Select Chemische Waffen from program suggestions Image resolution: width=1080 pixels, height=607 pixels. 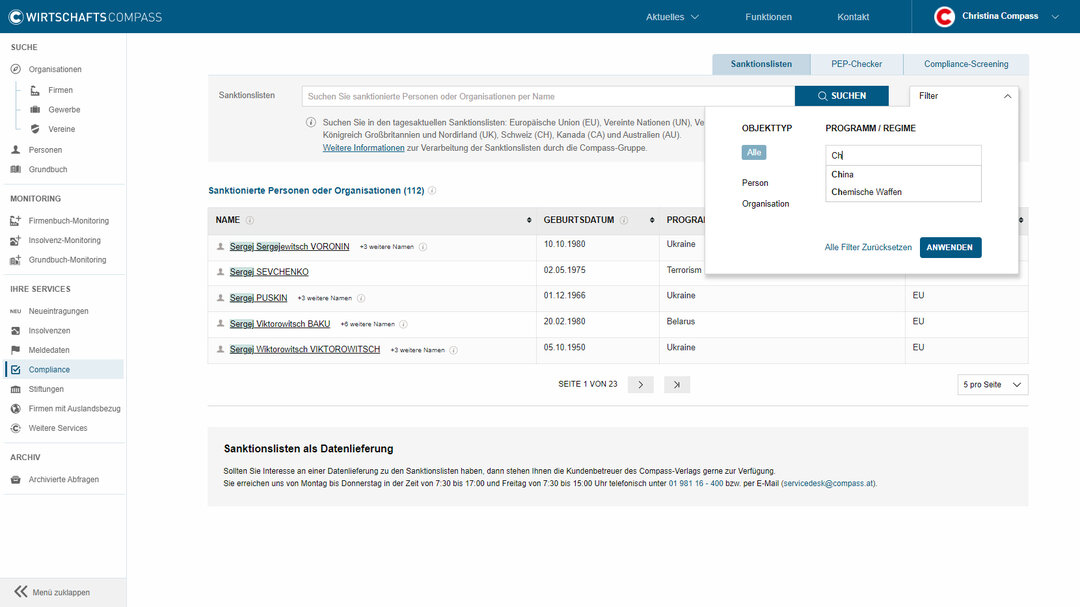pos(866,192)
